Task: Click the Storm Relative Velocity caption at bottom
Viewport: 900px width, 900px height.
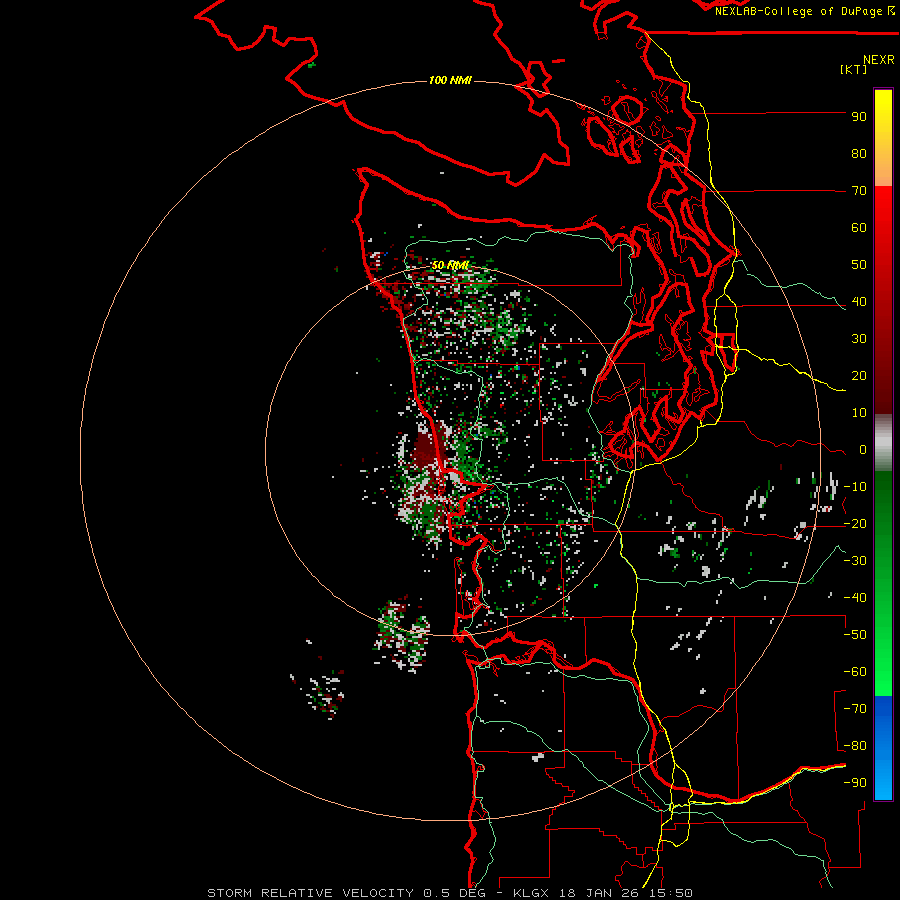Action: (x=450, y=893)
